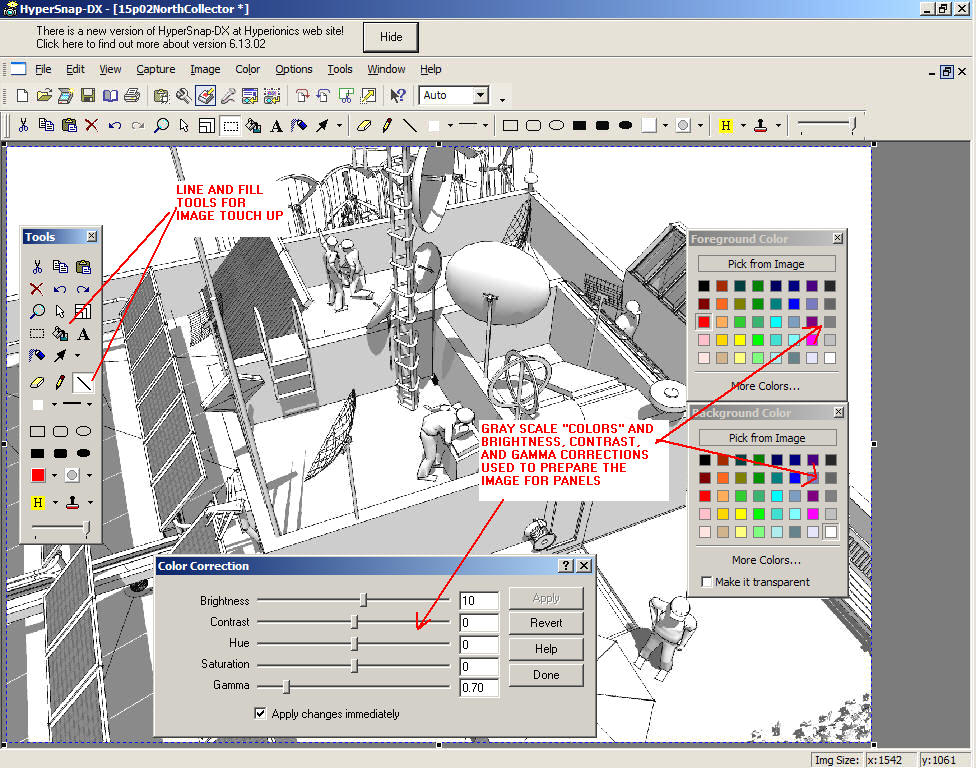Click the Revert button in Color Correction
Image resolution: width=976 pixels, height=768 pixels.
[546, 623]
